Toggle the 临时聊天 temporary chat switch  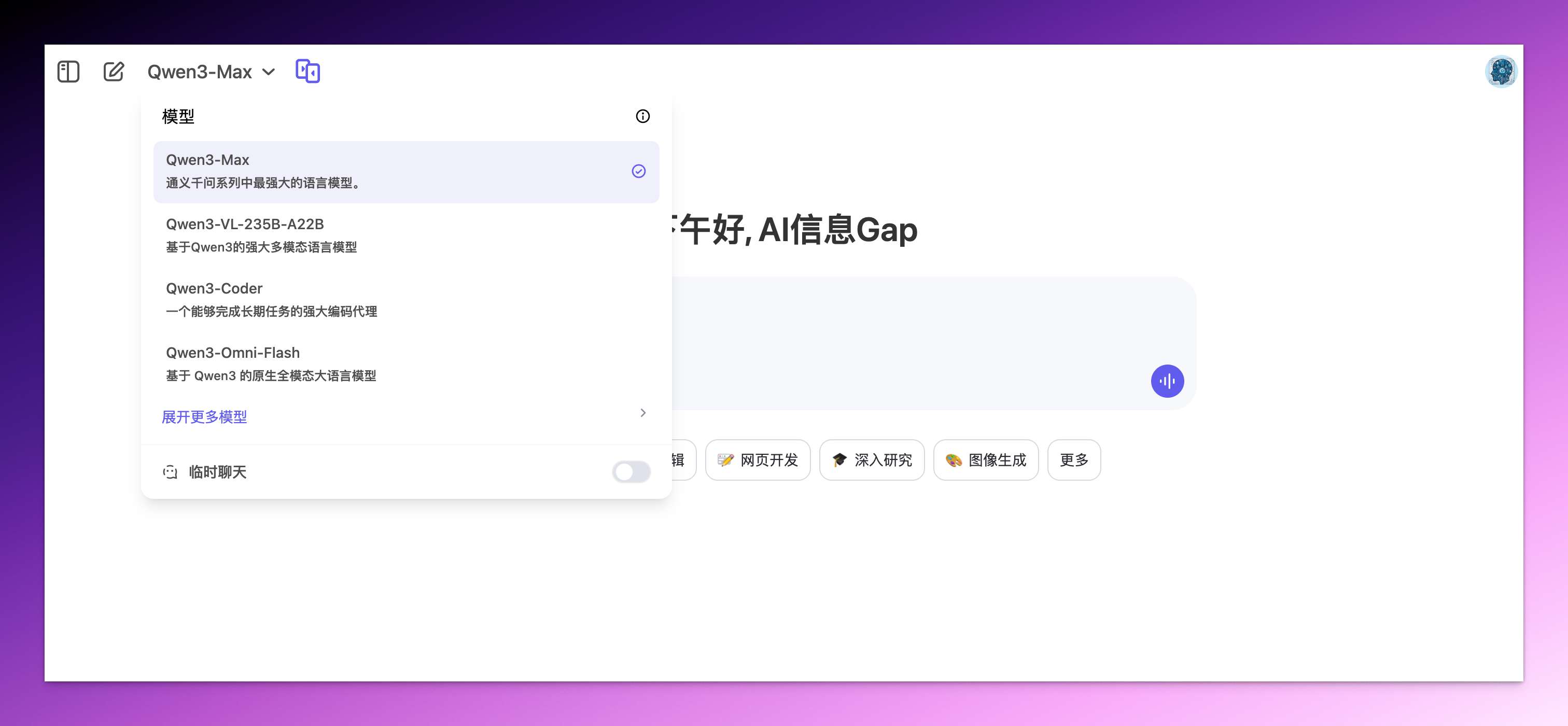pyautogui.click(x=631, y=471)
